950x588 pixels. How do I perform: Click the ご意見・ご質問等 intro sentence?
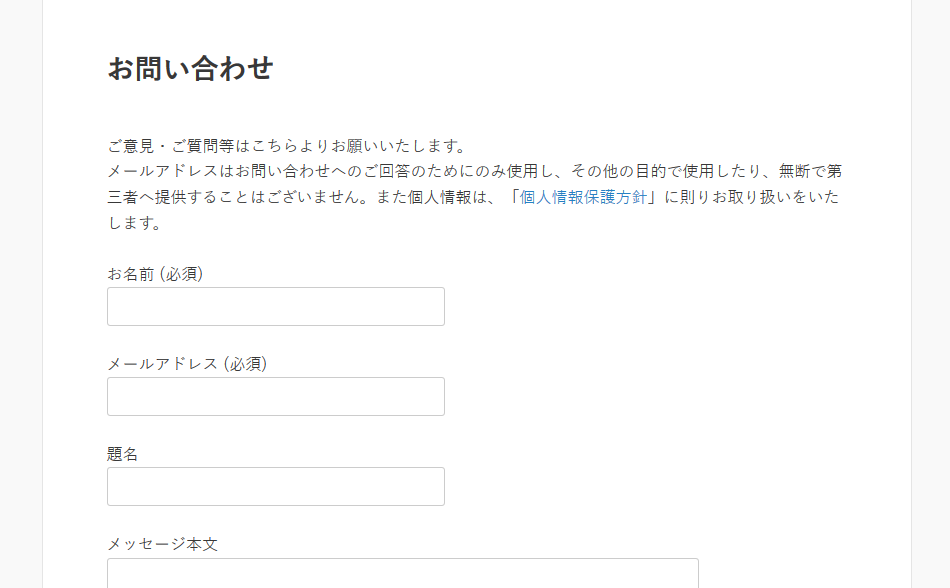pyautogui.click(x=288, y=146)
